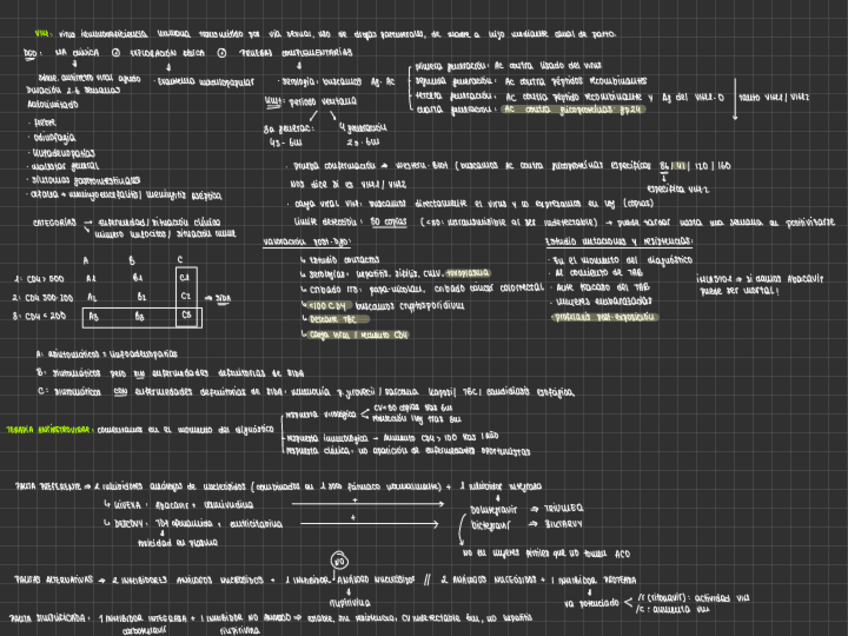The width and height of the screenshot is (848, 636).
Task: Click the Estudio mutaciones y resistencias heading
Action: coord(618,242)
